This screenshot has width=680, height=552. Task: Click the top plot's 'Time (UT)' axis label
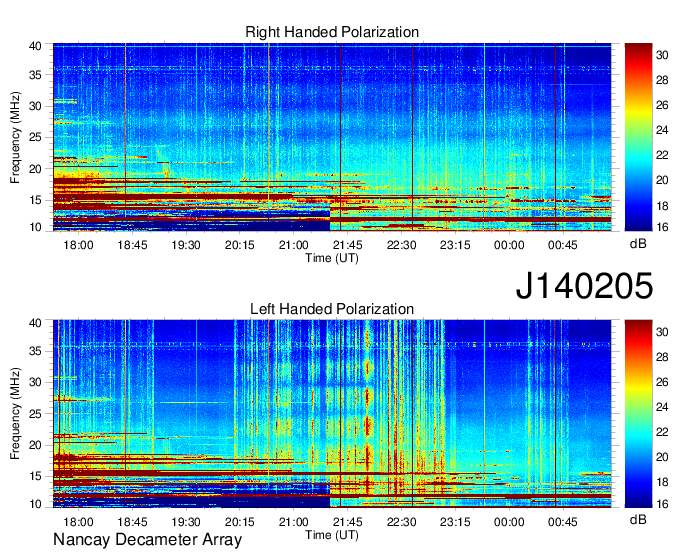[x=332, y=258]
